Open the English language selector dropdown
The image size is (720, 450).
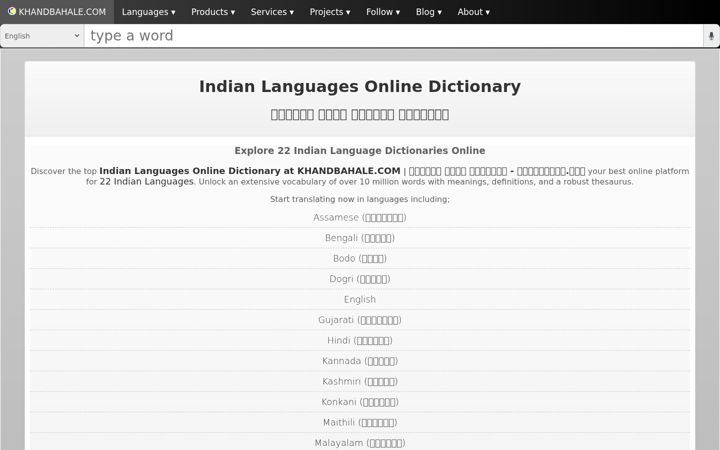(x=42, y=36)
